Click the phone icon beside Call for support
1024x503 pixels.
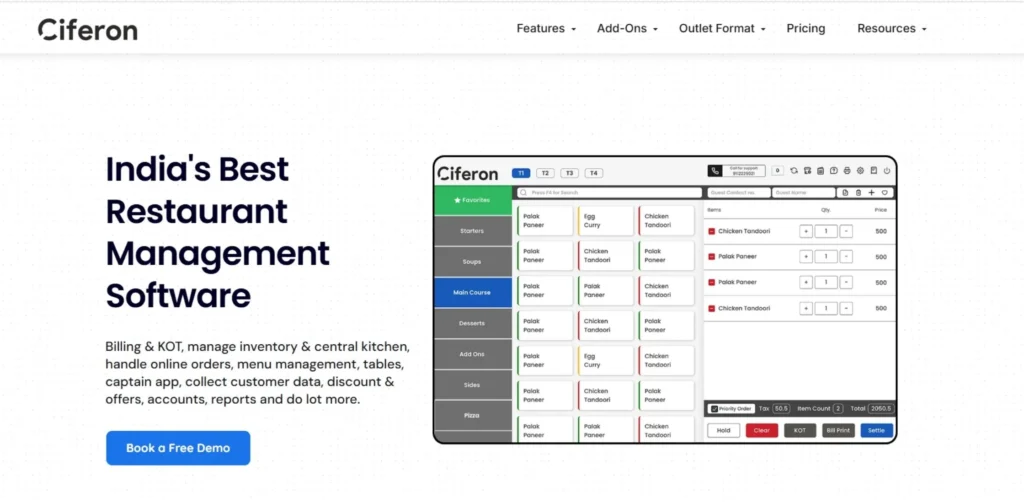point(714,171)
